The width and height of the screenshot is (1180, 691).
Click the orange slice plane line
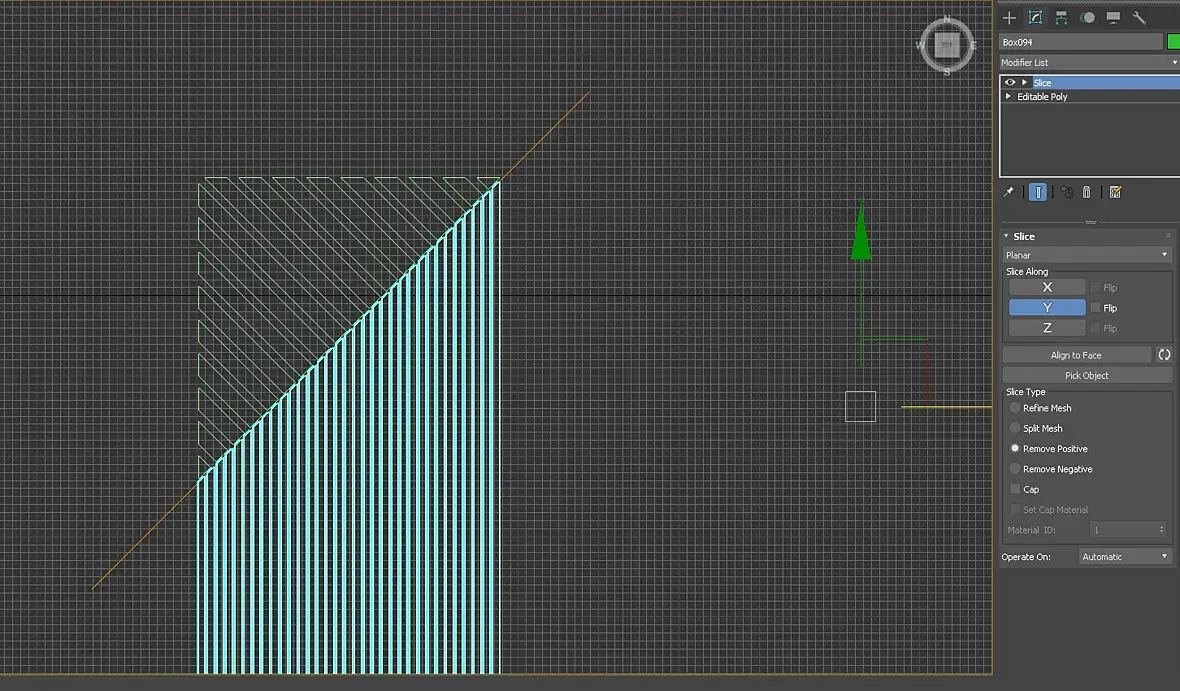[x=545, y=135]
